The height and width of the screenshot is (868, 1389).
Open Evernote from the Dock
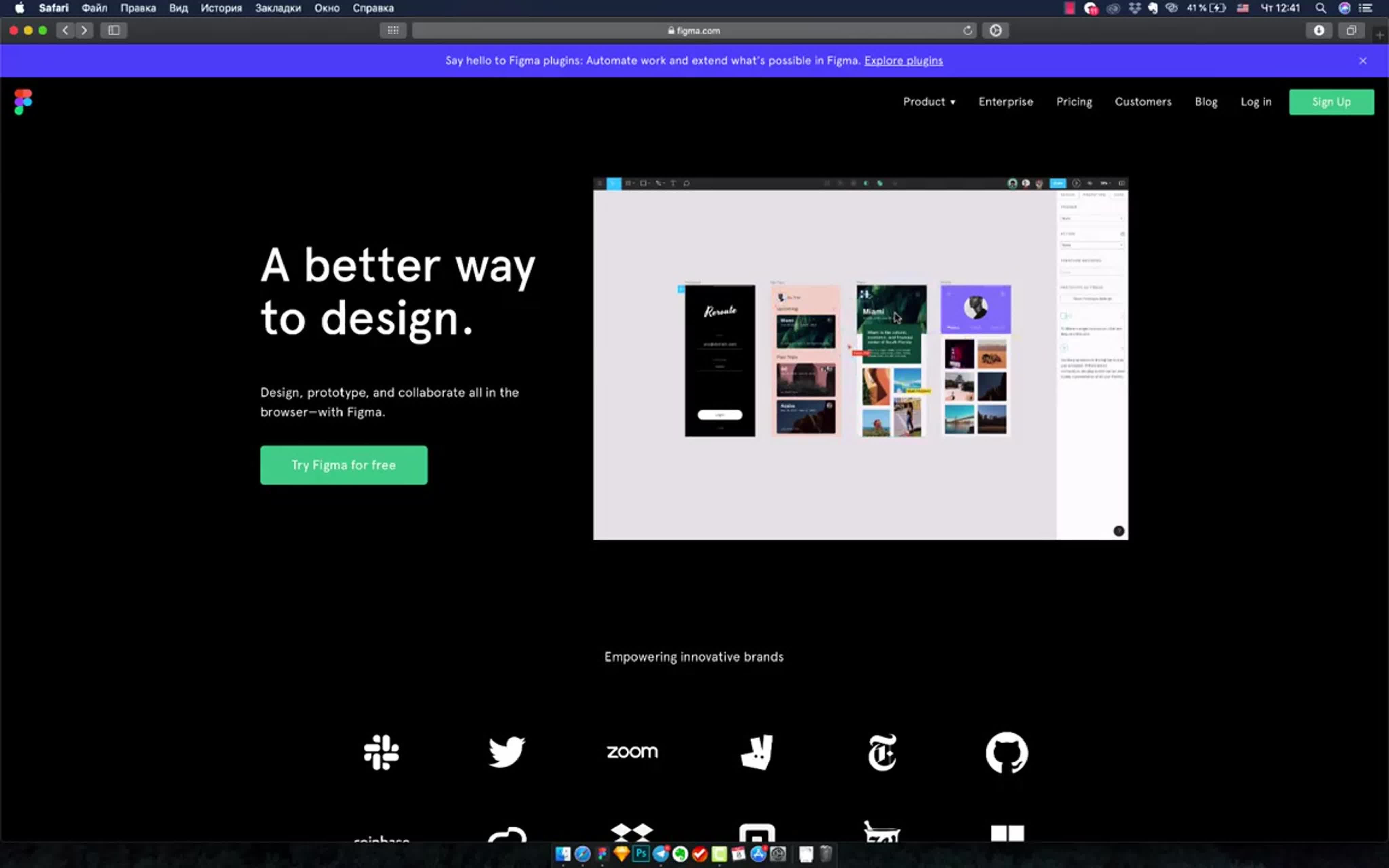click(x=680, y=854)
